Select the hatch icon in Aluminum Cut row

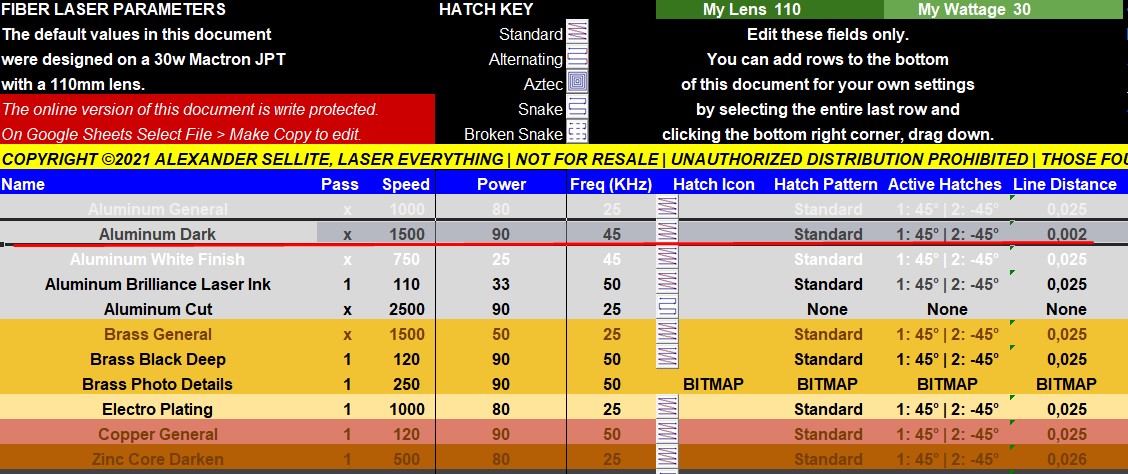click(x=665, y=309)
